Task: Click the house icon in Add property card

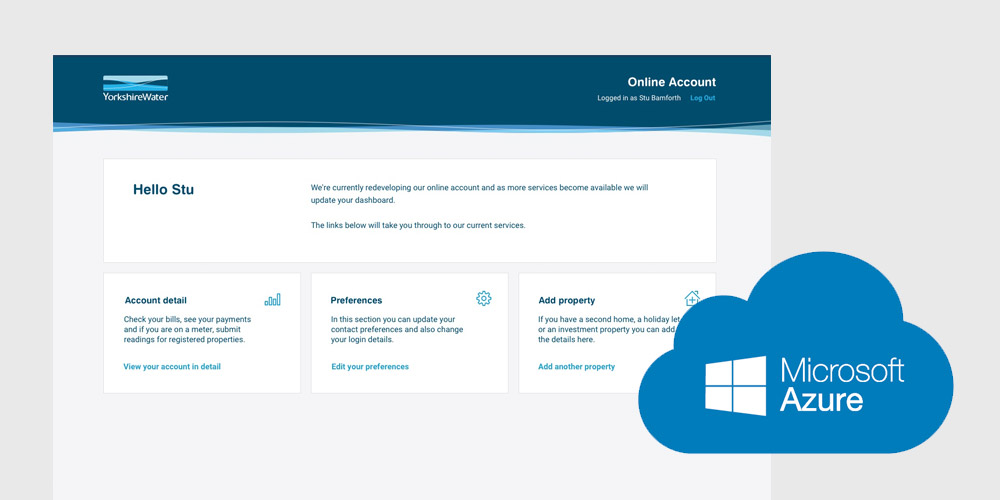Action: pyautogui.click(x=691, y=298)
